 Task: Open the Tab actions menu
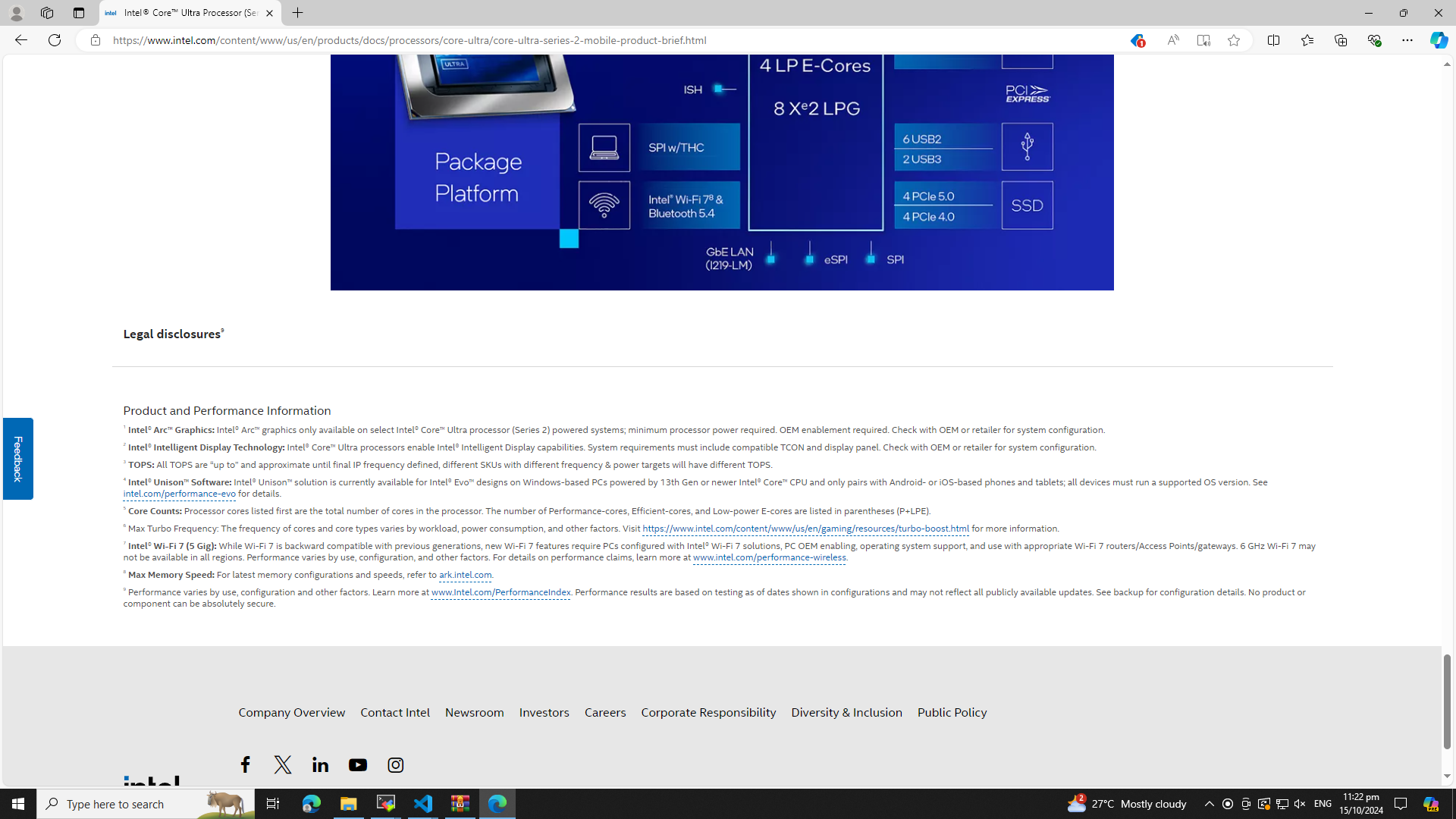pyautogui.click(x=78, y=13)
